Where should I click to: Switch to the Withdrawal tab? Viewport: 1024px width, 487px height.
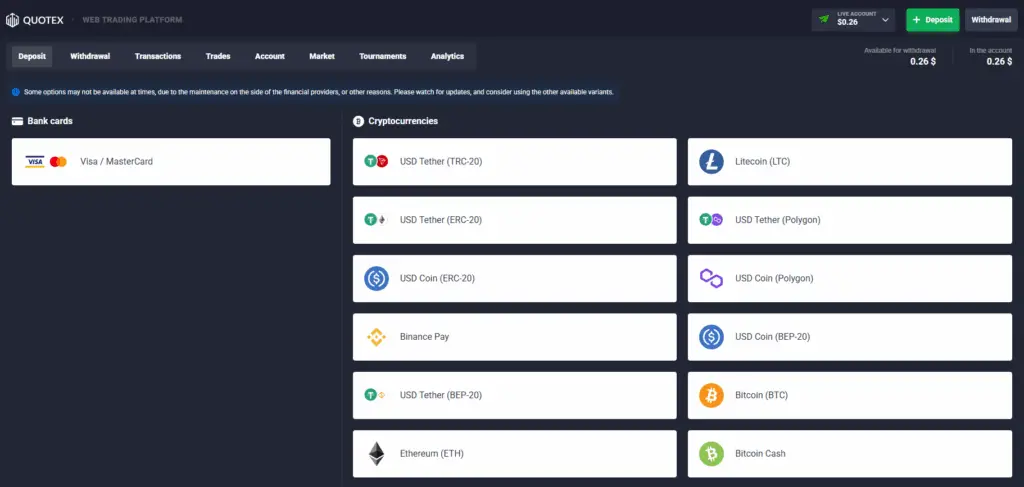point(90,56)
